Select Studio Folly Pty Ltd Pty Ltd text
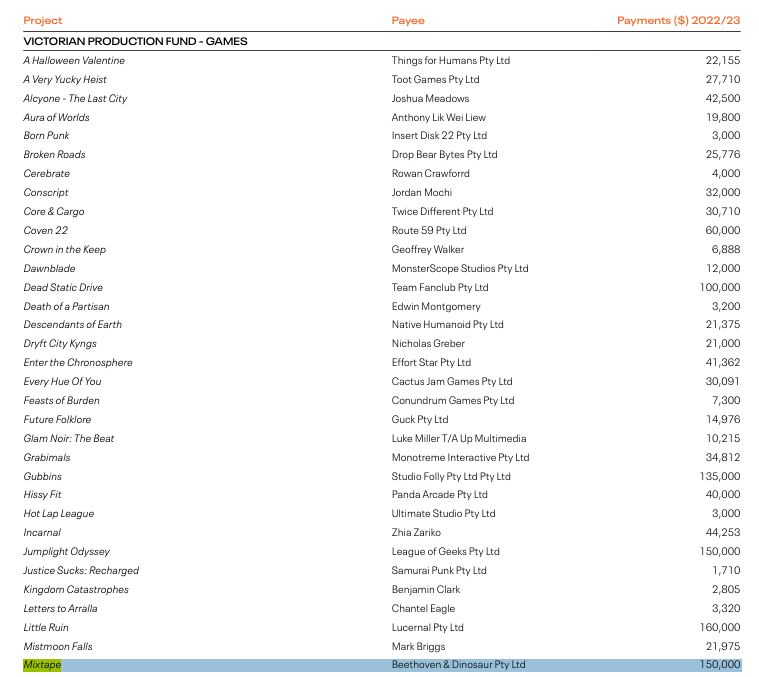Image resolution: width=759 pixels, height=677 pixels. click(451, 477)
